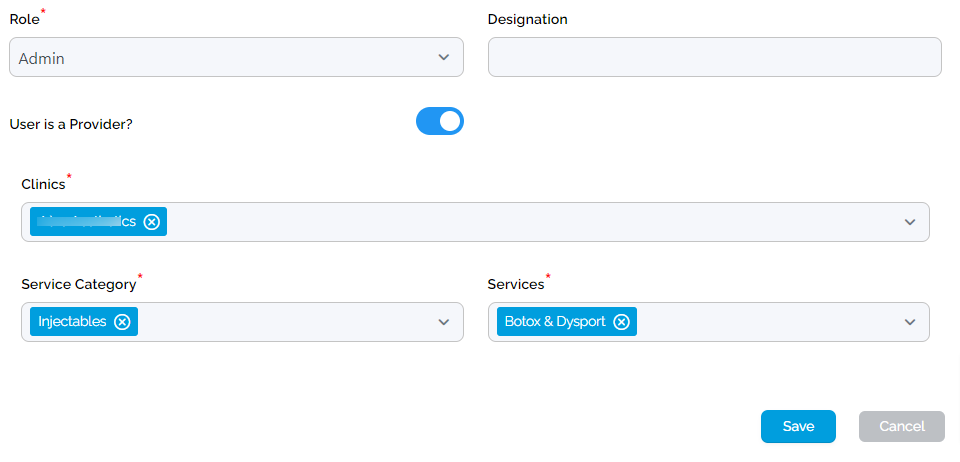Click the Role field label

24,20
